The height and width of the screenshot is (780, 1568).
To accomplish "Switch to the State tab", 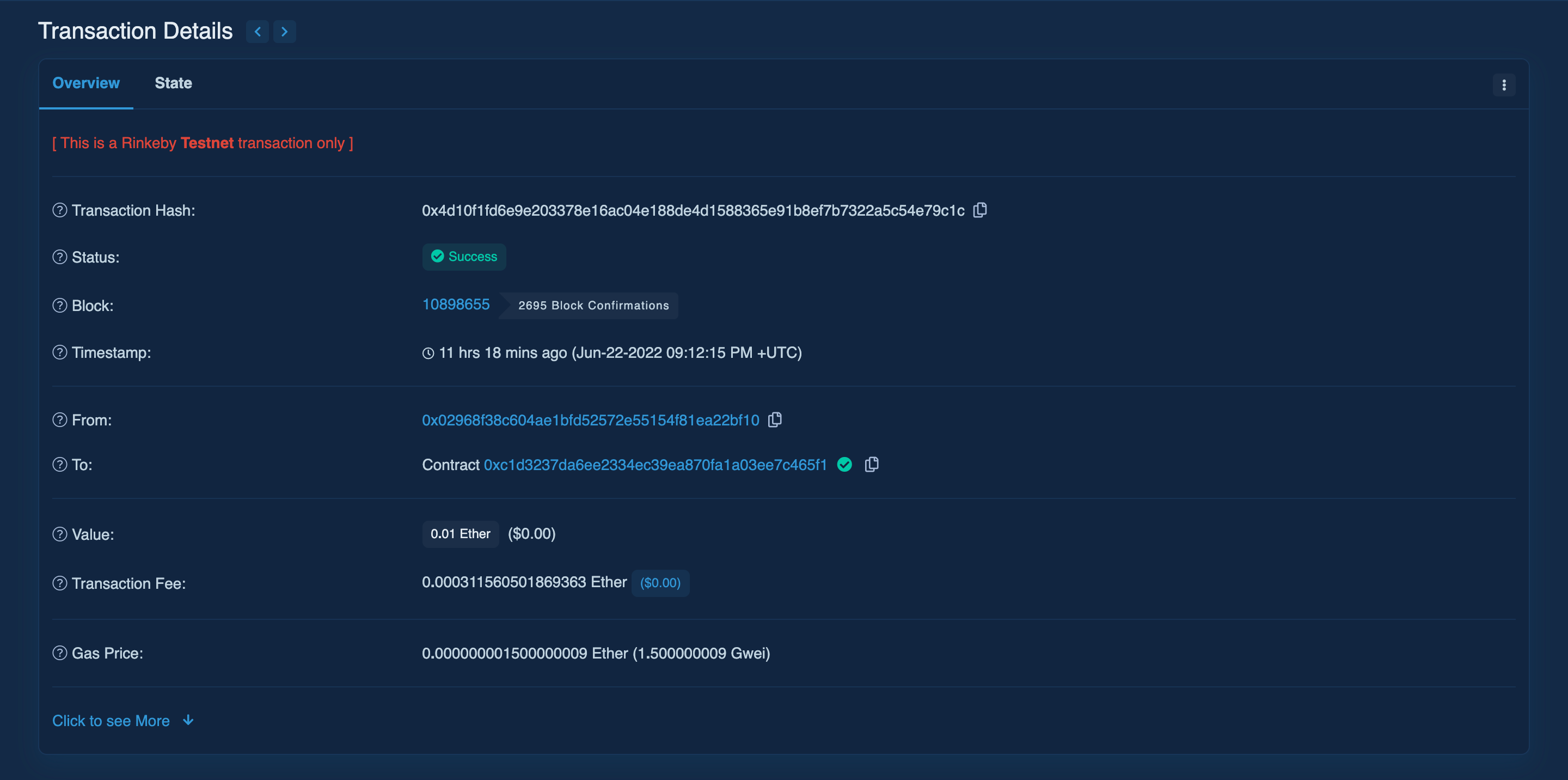I will [x=173, y=83].
